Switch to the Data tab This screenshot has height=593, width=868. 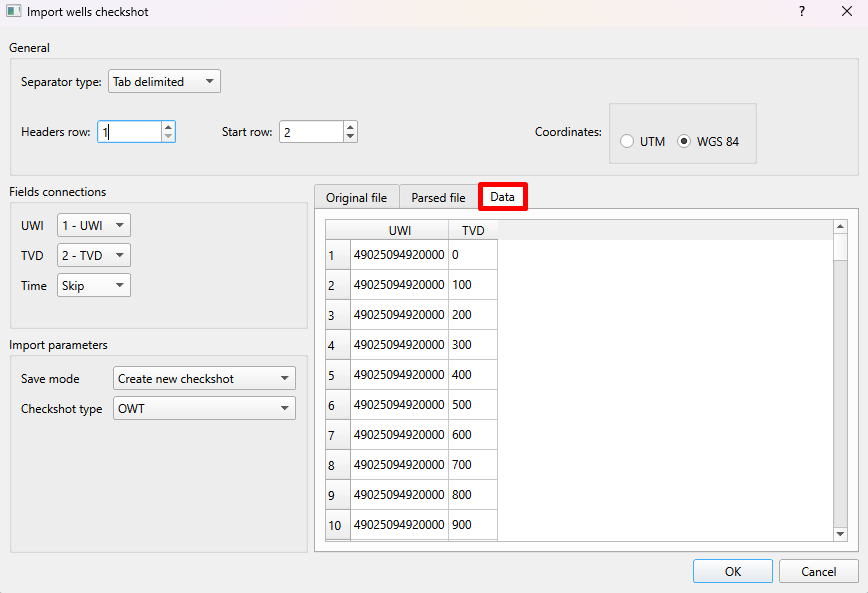(x=503, y=197)
